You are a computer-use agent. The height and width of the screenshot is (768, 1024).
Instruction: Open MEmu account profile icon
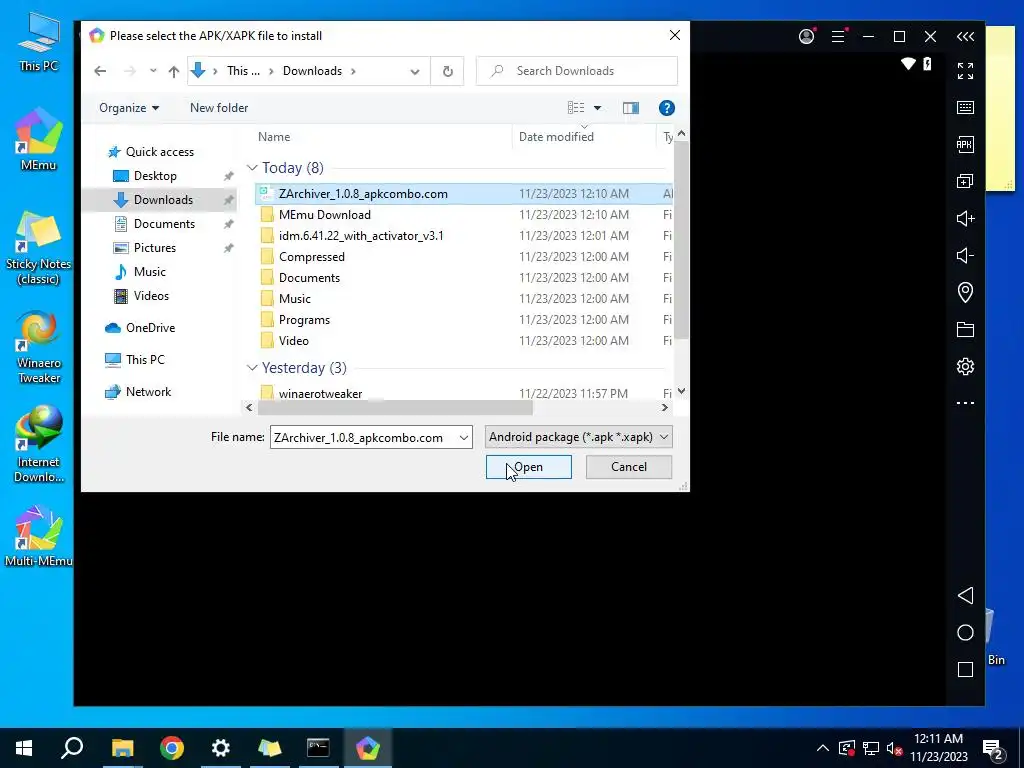click(807, 37)
